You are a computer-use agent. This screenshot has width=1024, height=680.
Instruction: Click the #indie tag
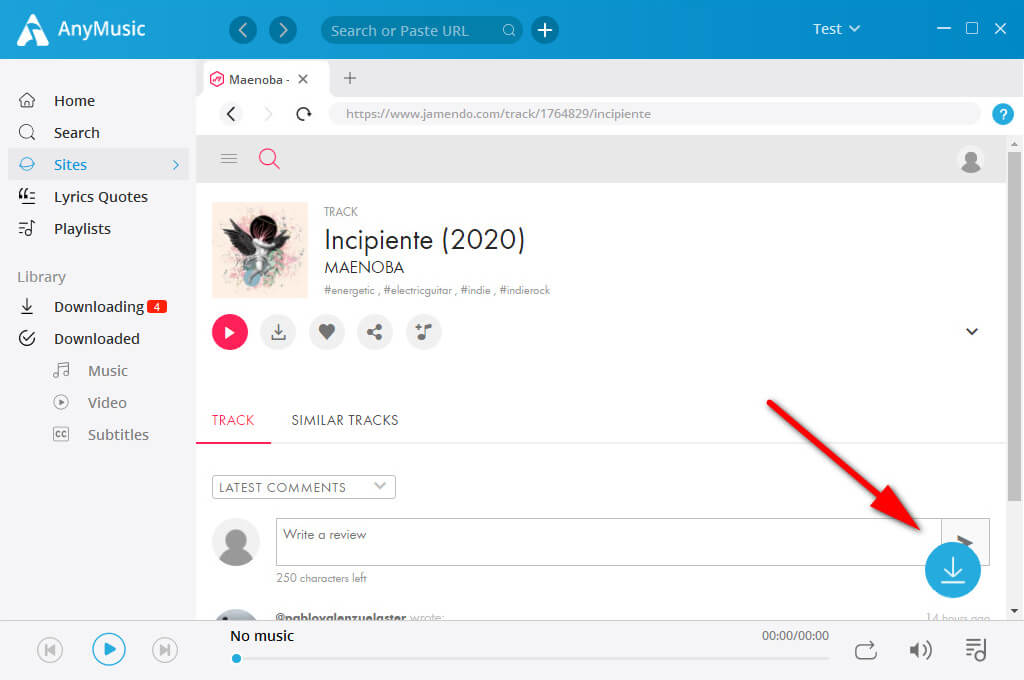point(475,291)
